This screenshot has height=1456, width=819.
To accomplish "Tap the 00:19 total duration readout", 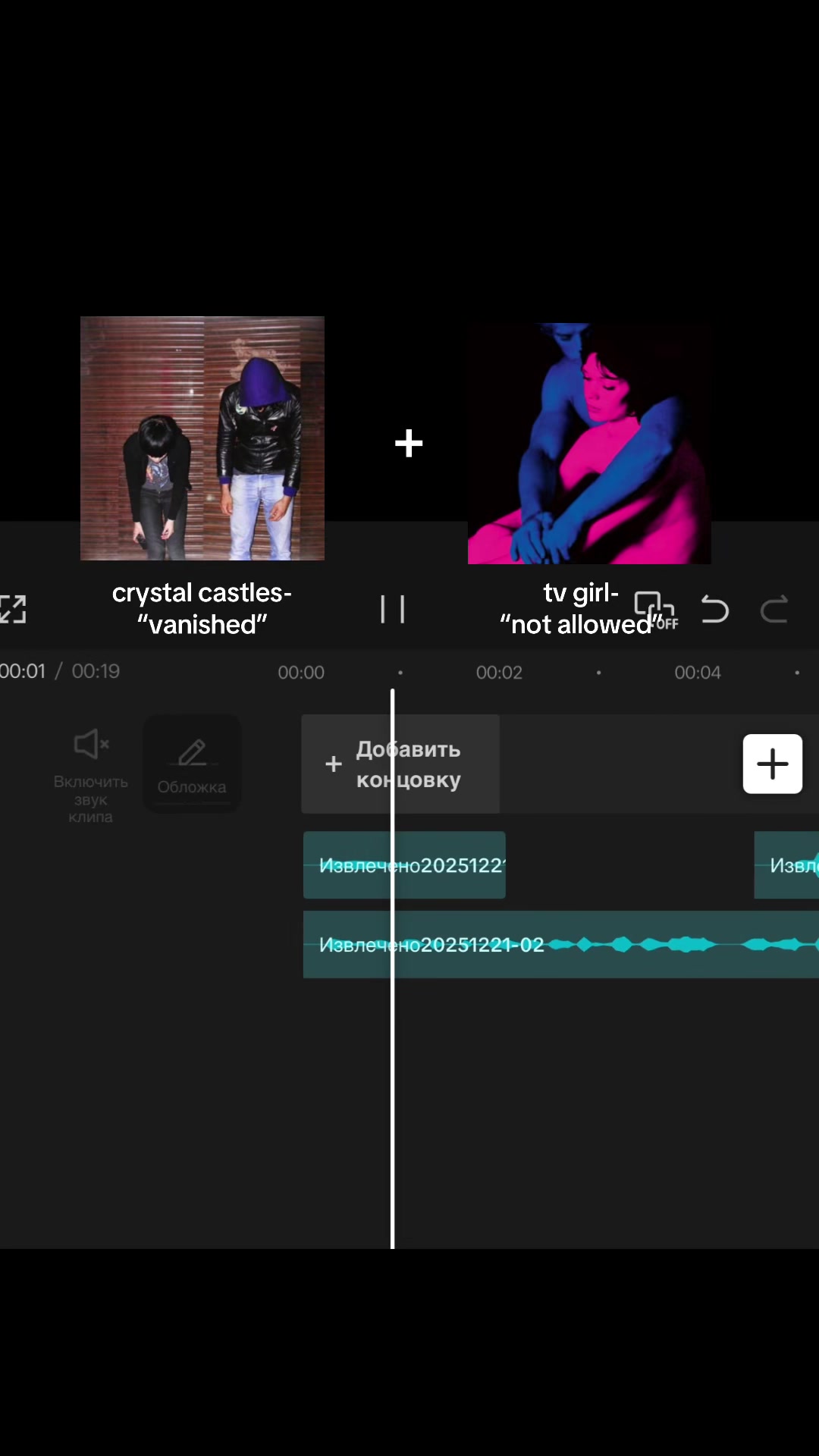I will coord(96,671).
